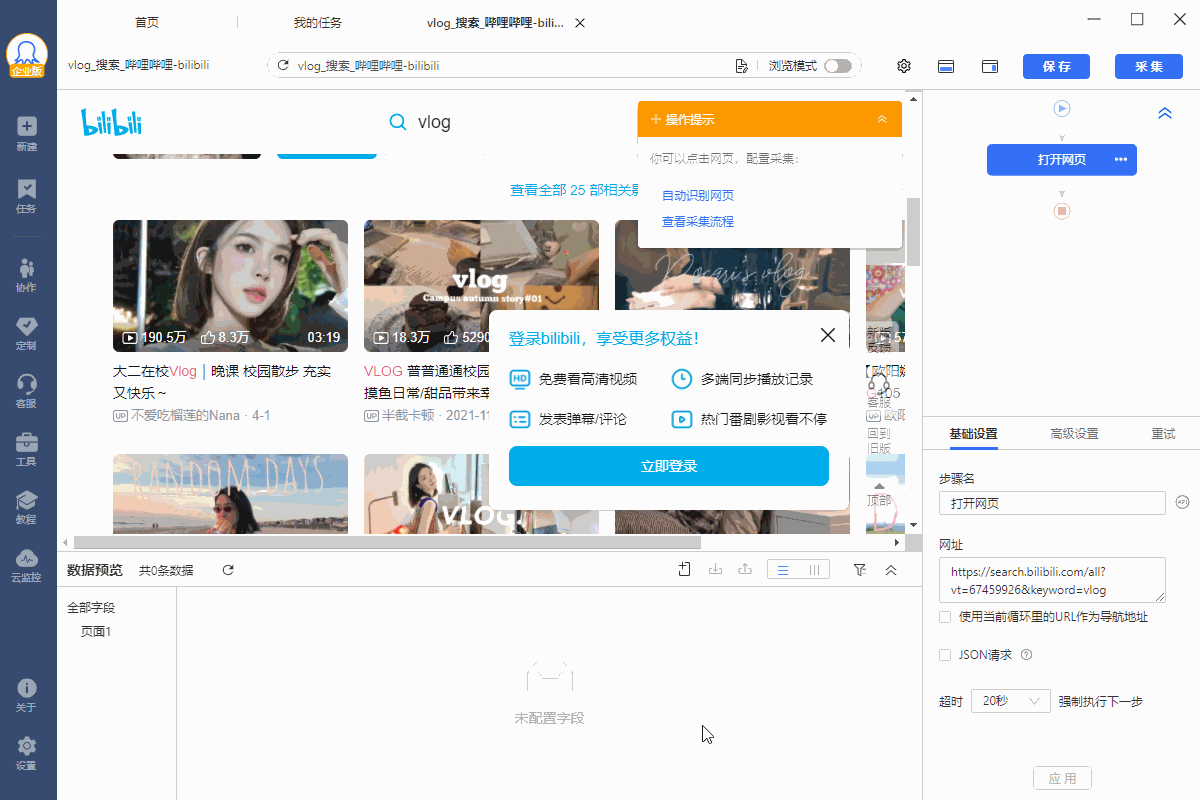Open help icon next to JSON请求
Image resolution: width=1200 pixels, height=800 pixels.
pyautogui.click(x=1026, y=655)
